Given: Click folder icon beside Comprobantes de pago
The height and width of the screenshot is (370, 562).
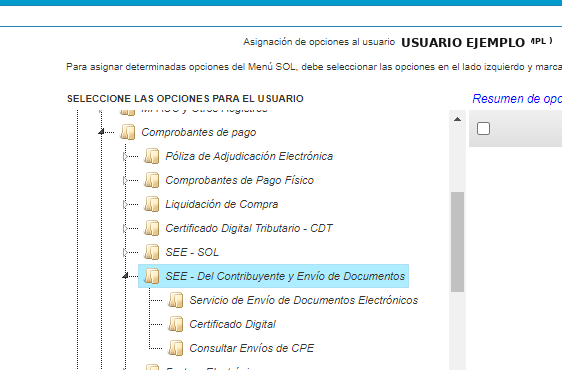Looking at the screenshot, I should pos(128,132).
